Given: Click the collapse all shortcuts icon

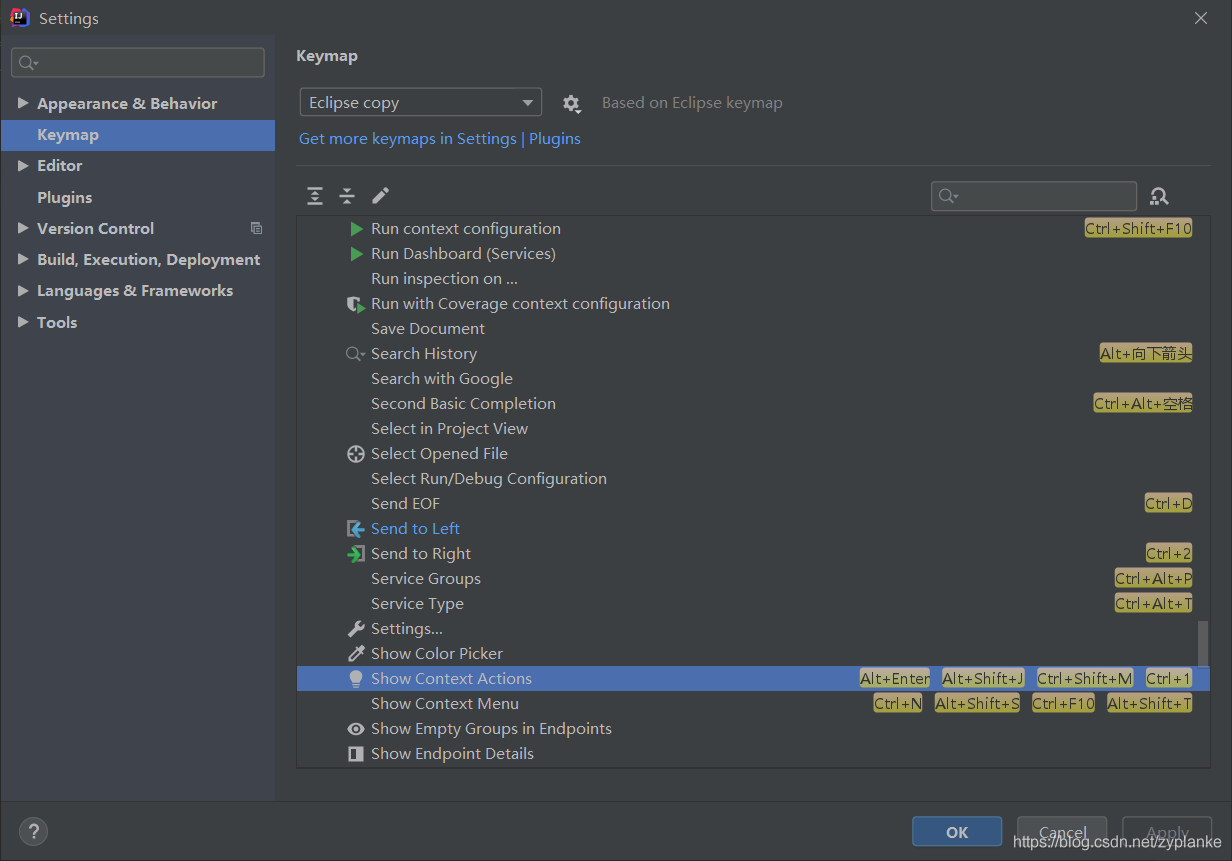Looking at the screenshot, I should click(x=347, y=196).
